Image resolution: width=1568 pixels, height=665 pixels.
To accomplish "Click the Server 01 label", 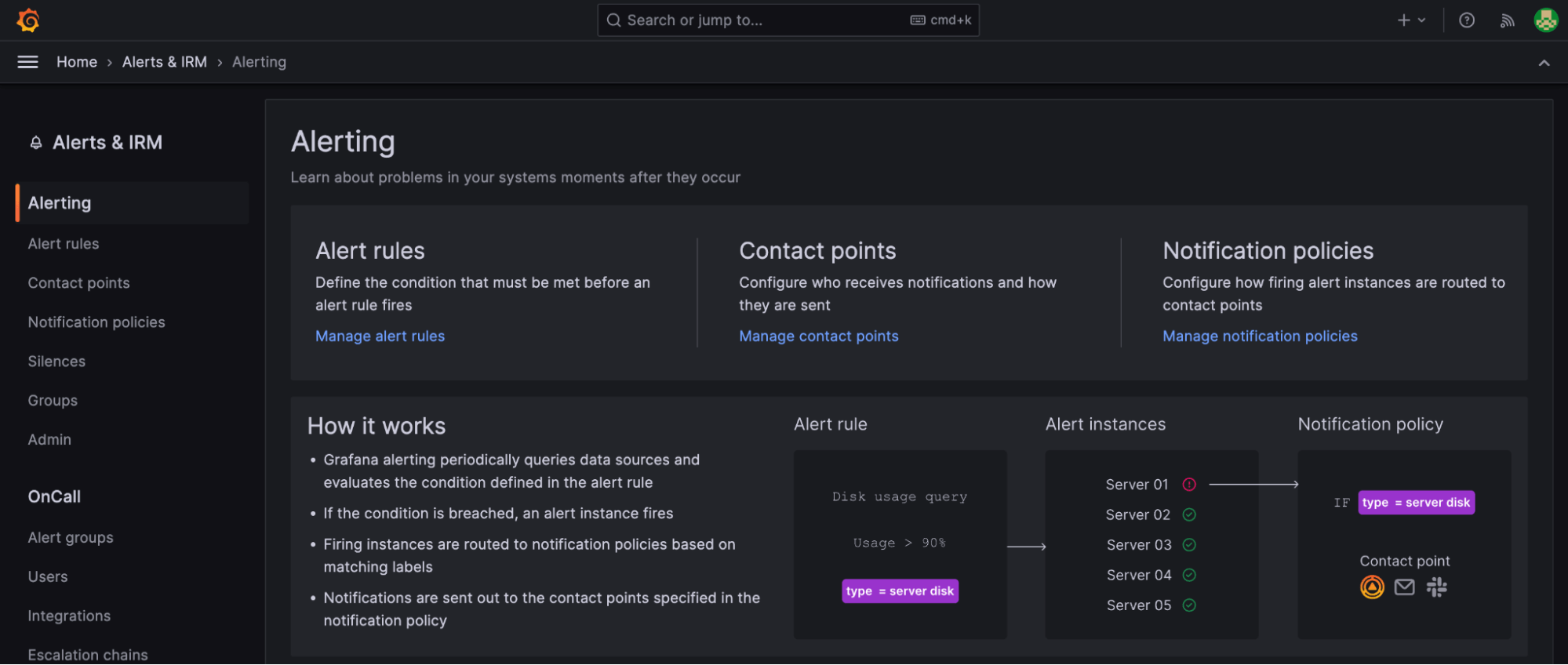I will [1137, 485].
